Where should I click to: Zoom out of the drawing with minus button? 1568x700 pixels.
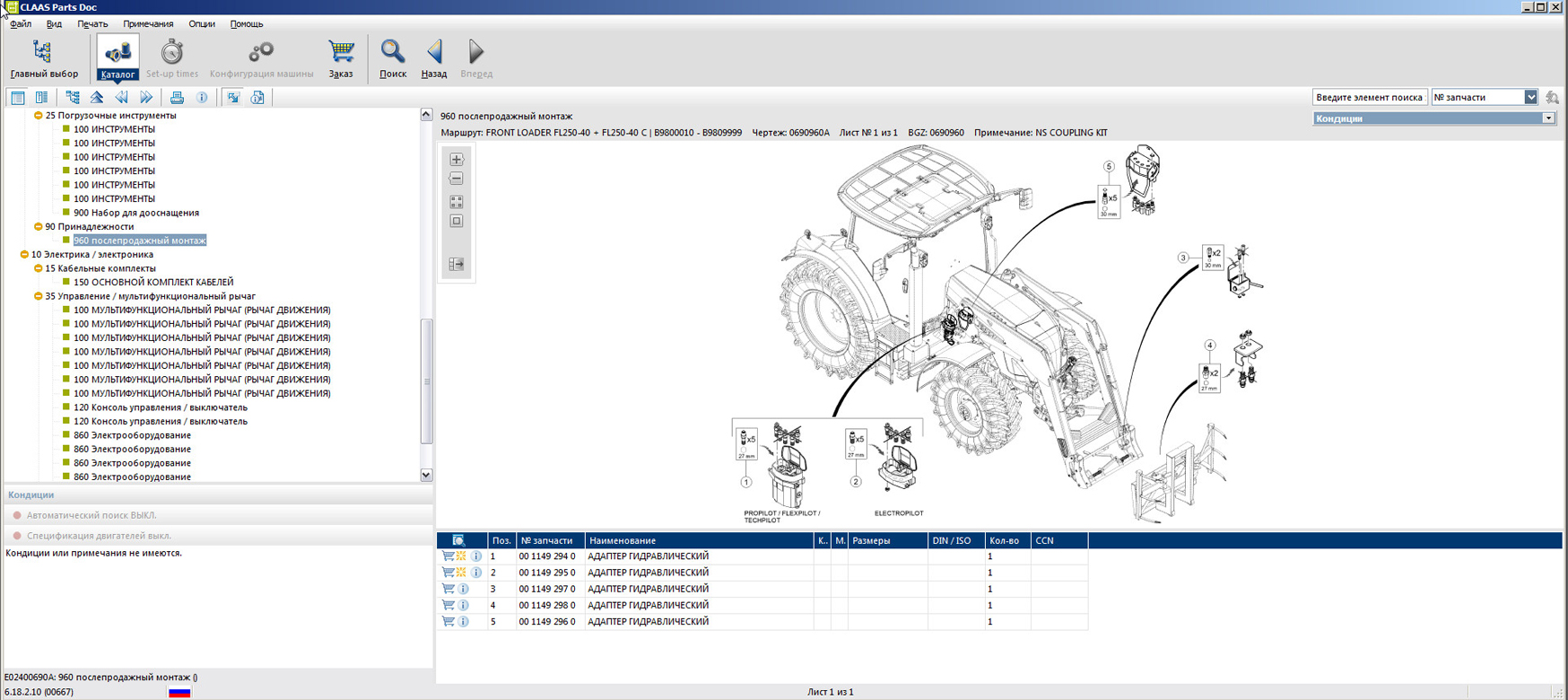point(457,179)
